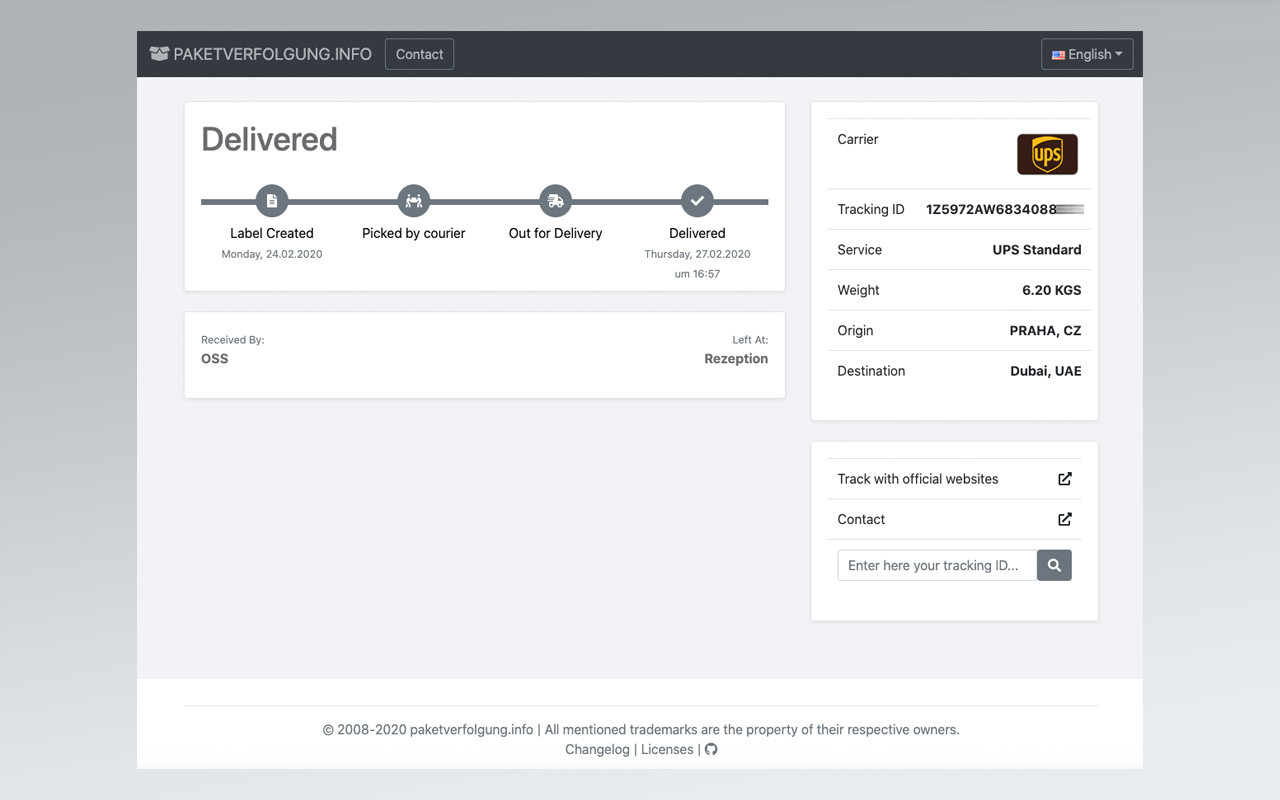The height and width of the screenshot is (800, 1280).
Task: Click the Weight row label
Action: click(859, 290)
